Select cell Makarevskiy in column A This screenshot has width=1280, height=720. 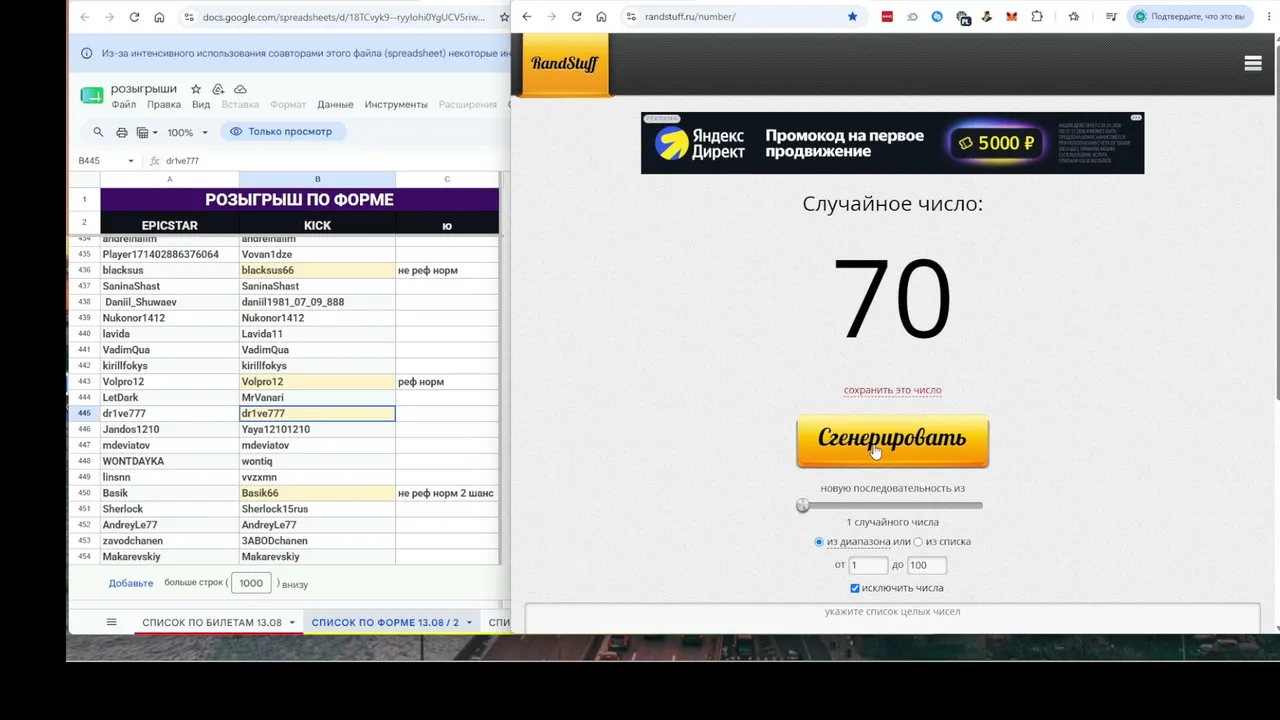coord(169,557)
